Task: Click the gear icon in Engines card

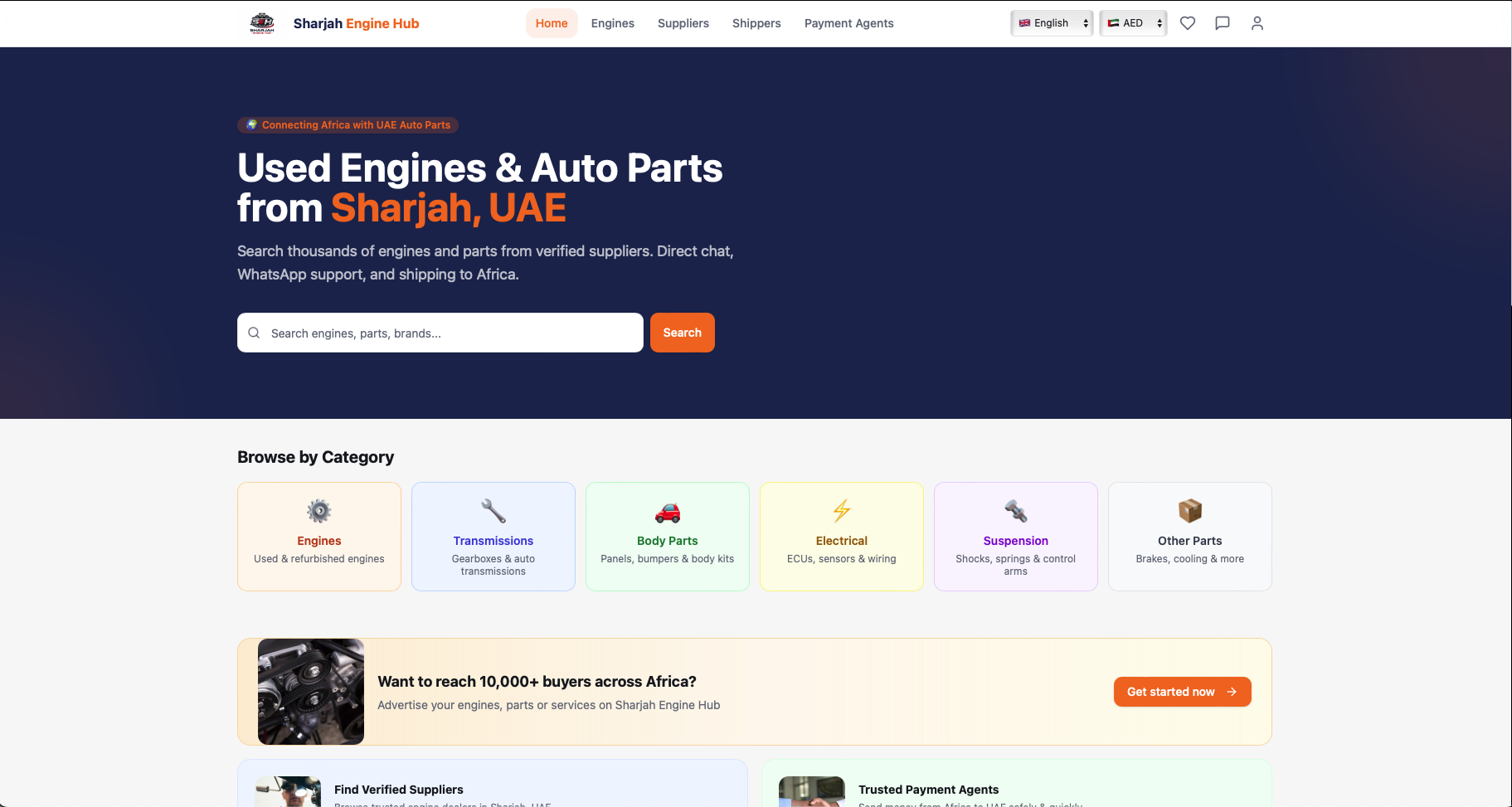Action: [319, 511]
